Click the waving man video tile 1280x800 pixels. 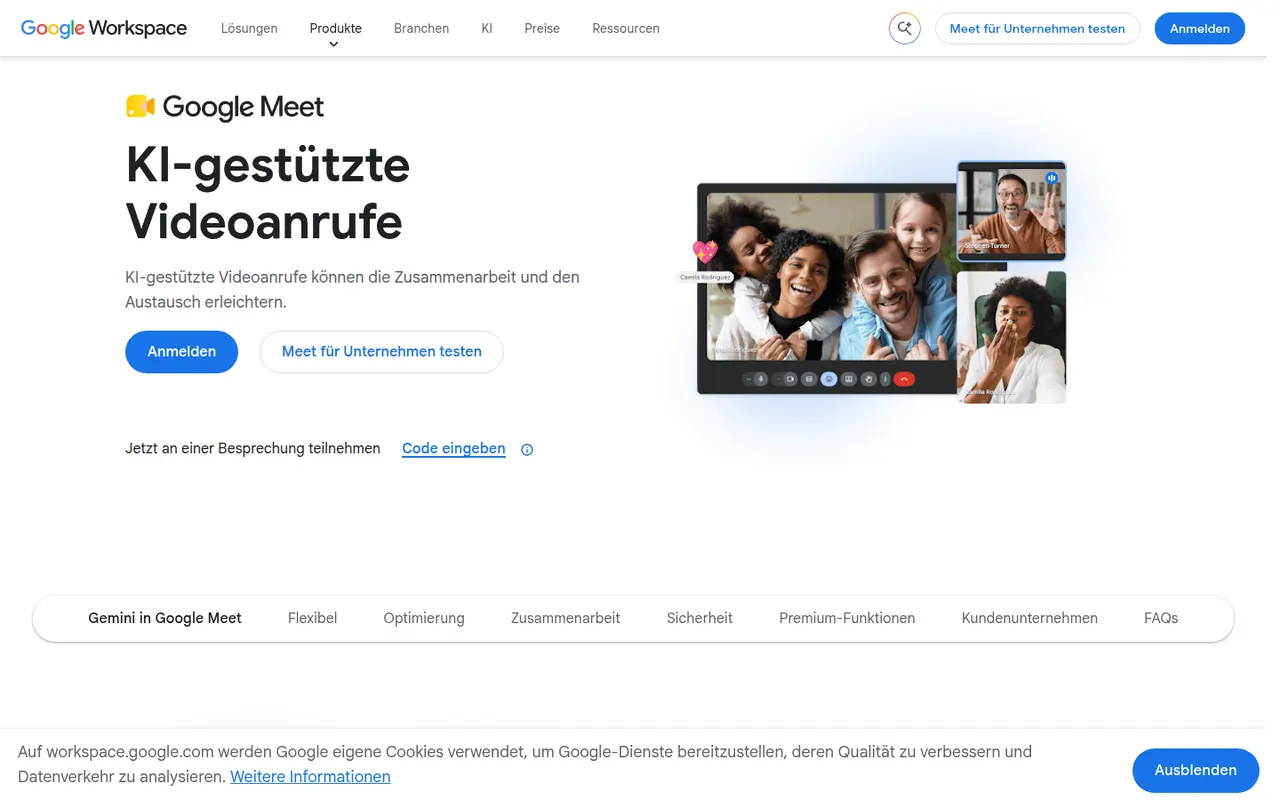(x=1011, y=211)
